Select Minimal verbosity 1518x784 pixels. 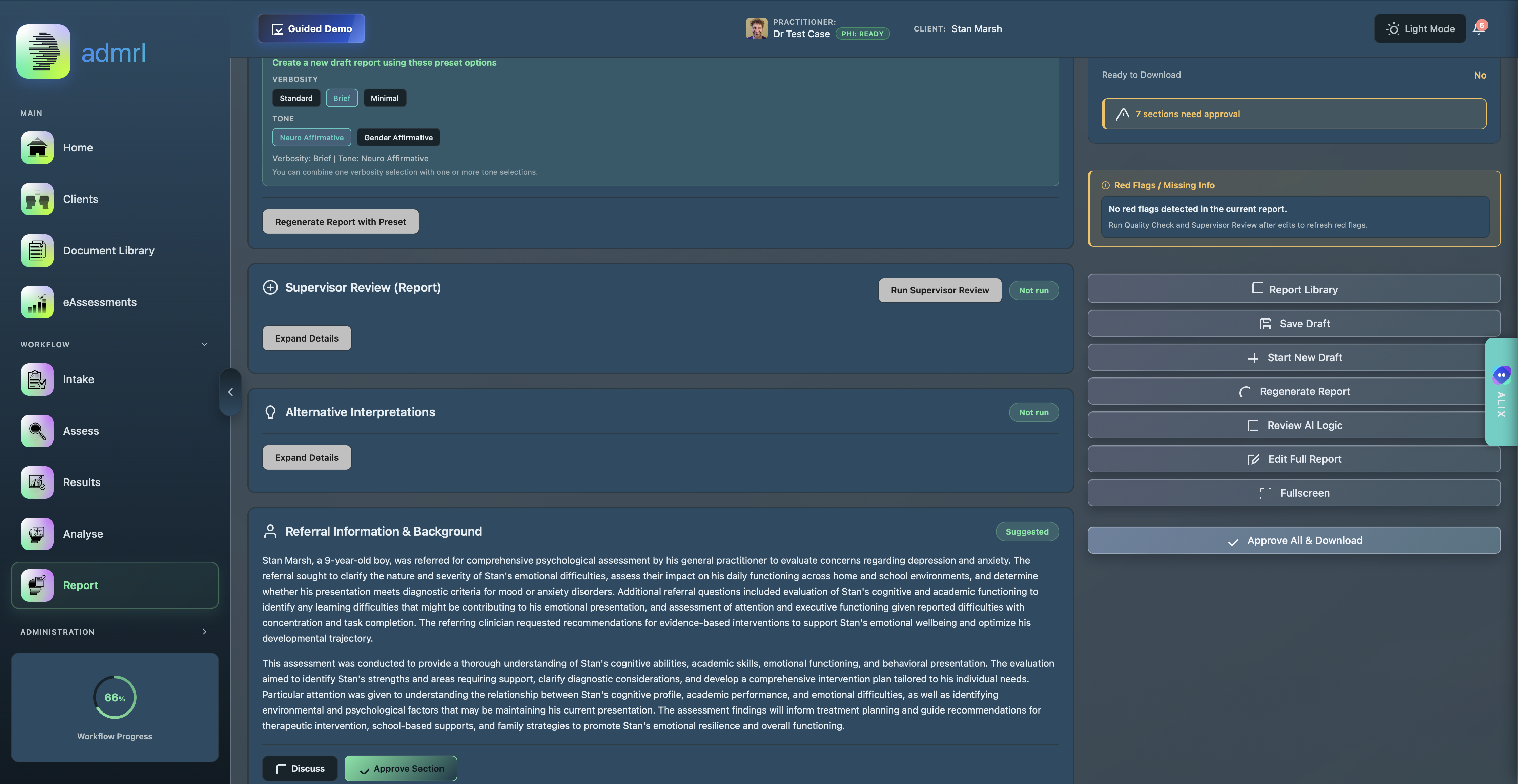384,98
